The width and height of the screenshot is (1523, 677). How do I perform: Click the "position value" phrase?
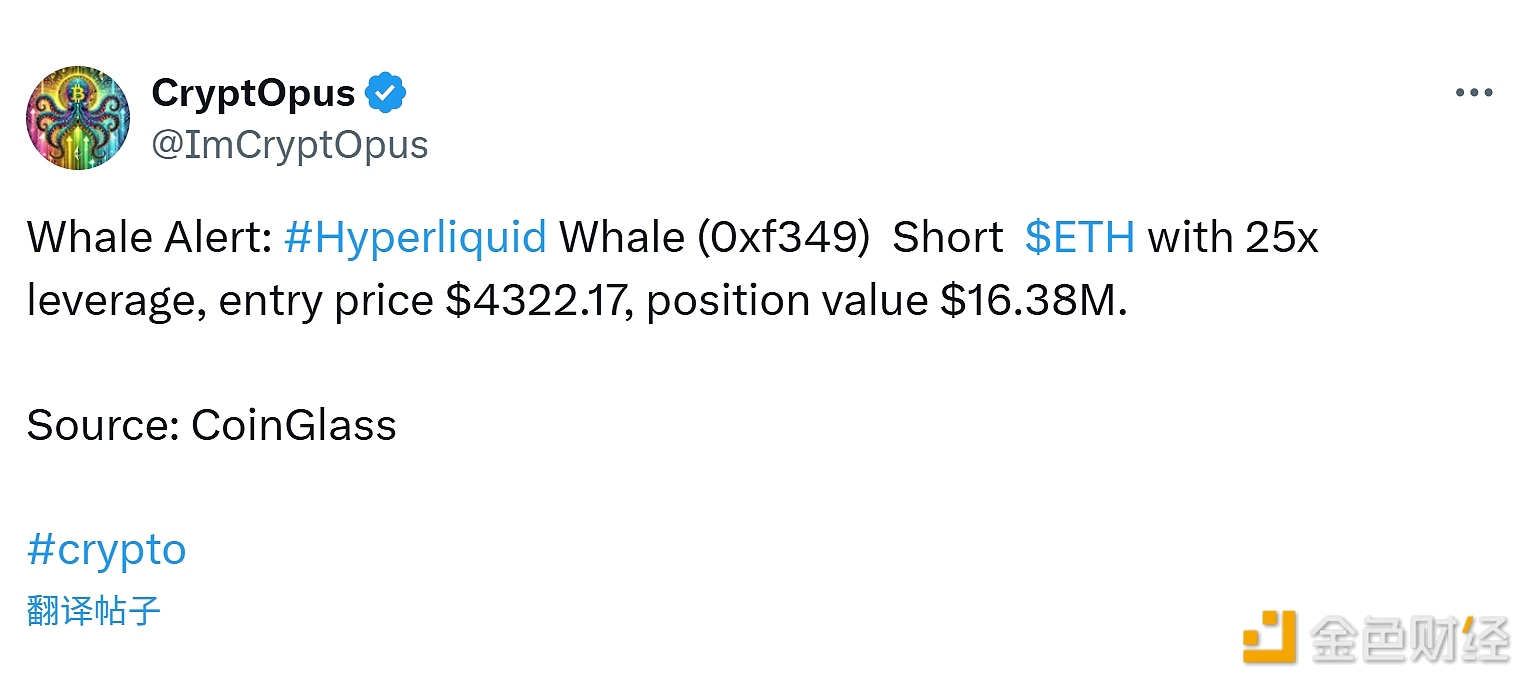pos(787,301)
